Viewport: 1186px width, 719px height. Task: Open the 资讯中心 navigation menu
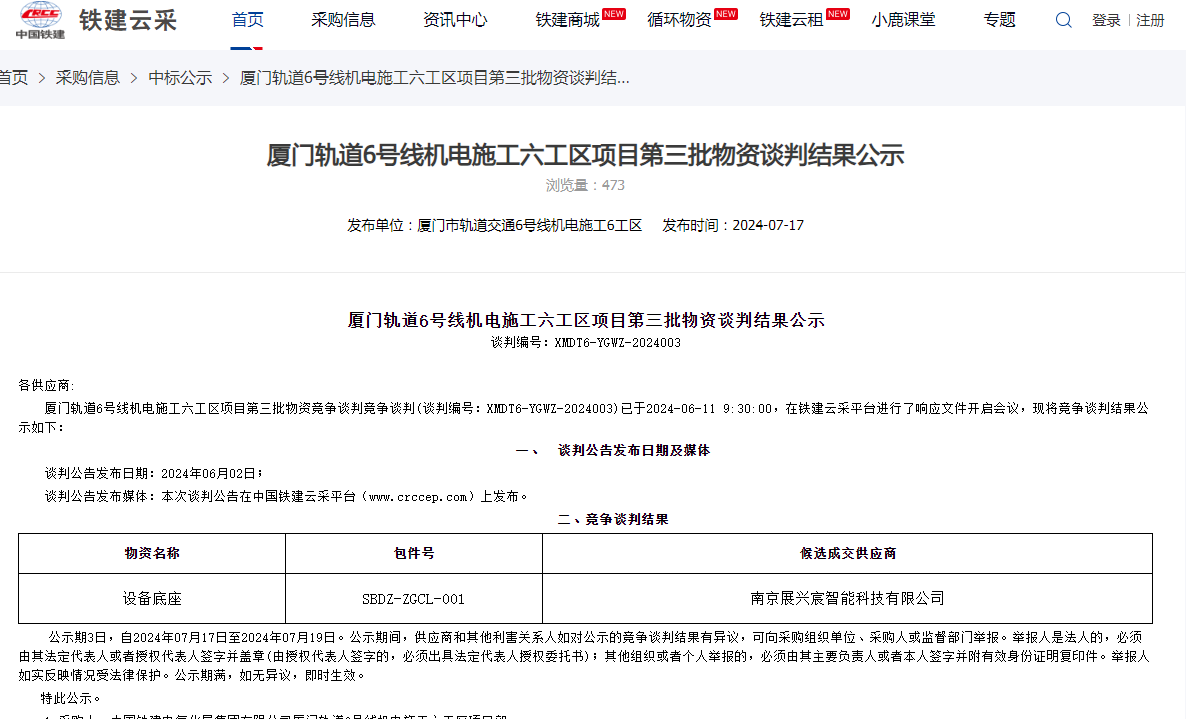pos(455,20)
